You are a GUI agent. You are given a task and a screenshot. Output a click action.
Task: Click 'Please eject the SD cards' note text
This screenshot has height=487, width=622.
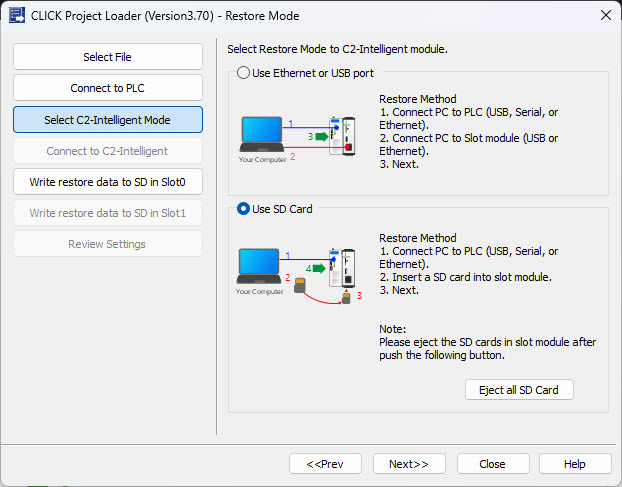[487, 348]
